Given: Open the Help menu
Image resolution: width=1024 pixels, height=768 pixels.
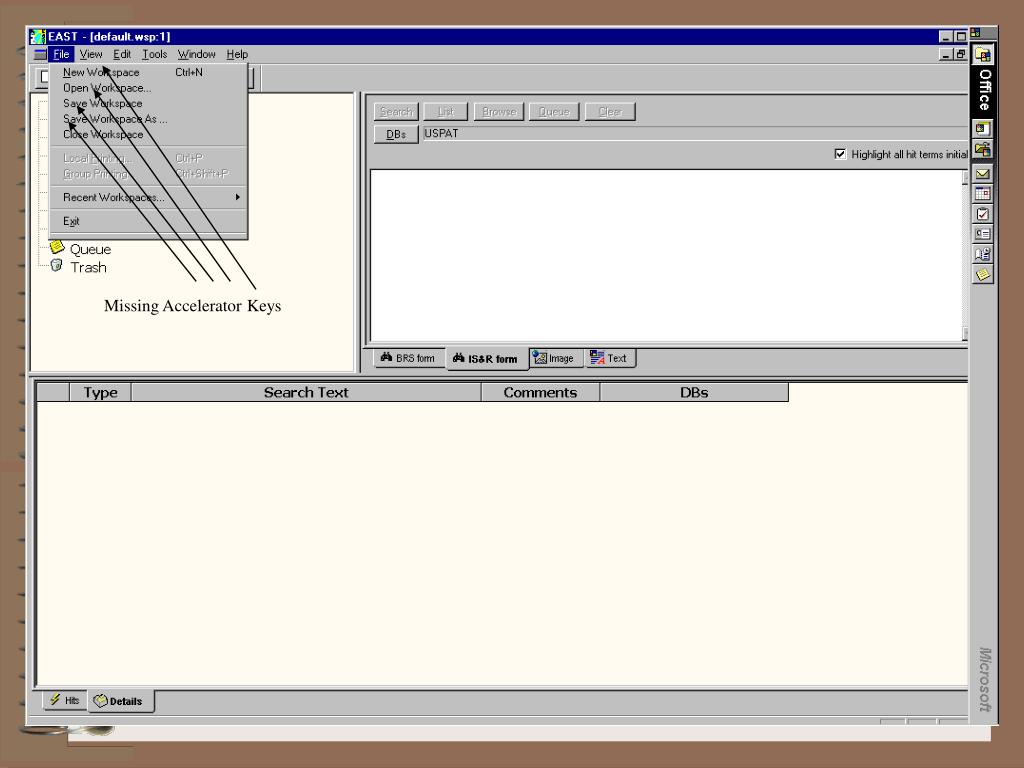Looking at the screenshot, I should 237,54.
